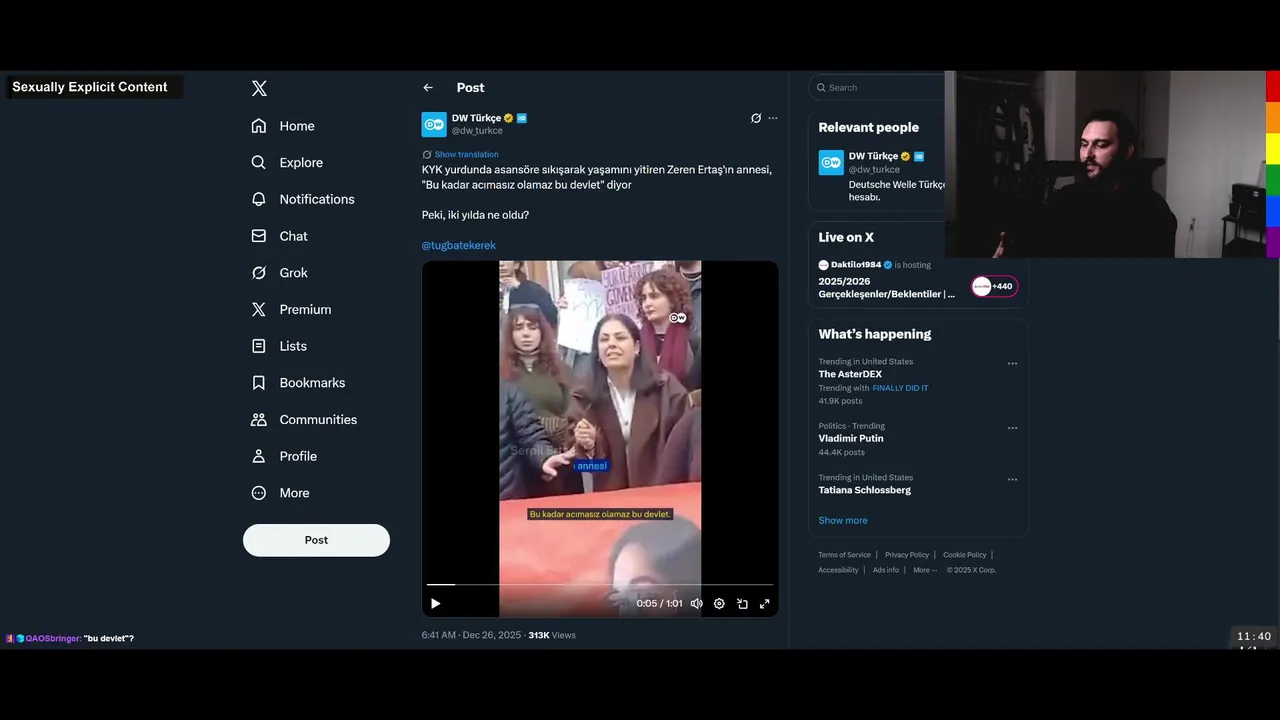Open the video settings gear

(719, 603)
